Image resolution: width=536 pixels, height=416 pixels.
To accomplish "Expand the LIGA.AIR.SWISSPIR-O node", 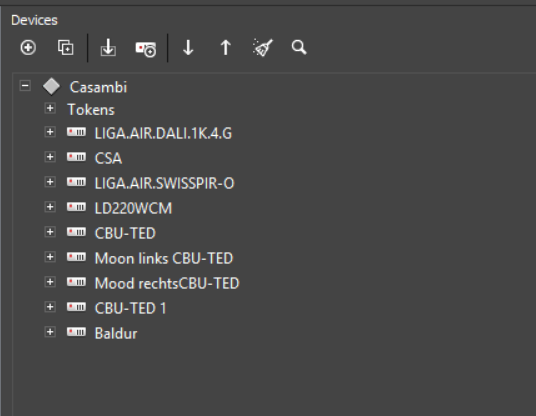I will pyautogui.click(x=50, y=182).
